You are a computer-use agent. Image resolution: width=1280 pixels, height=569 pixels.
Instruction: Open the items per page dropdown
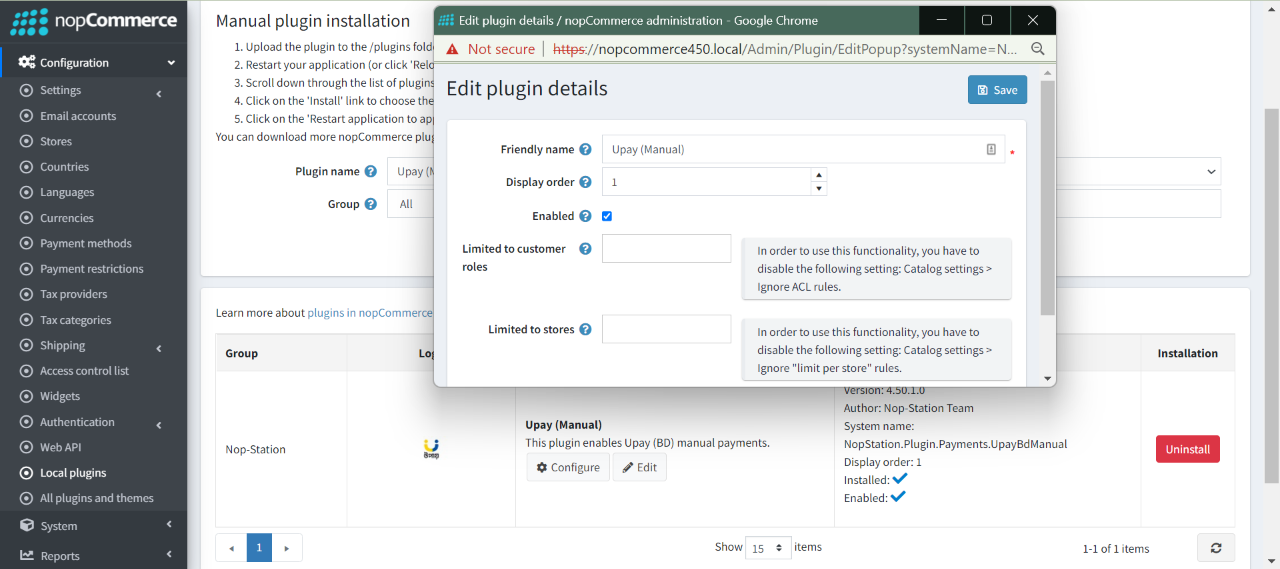[x=769, y=548]
